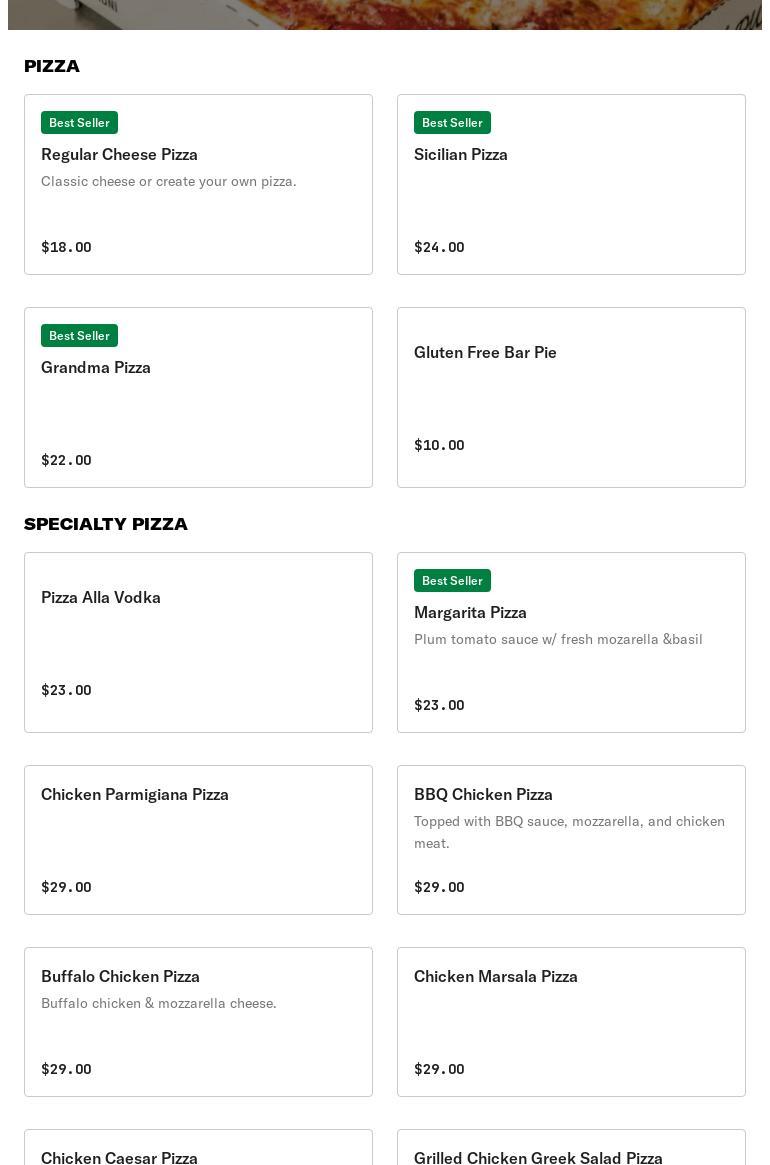
Task: Click the Best Seller badge on Sicilian Pizza
Action: tap(452, 122)
